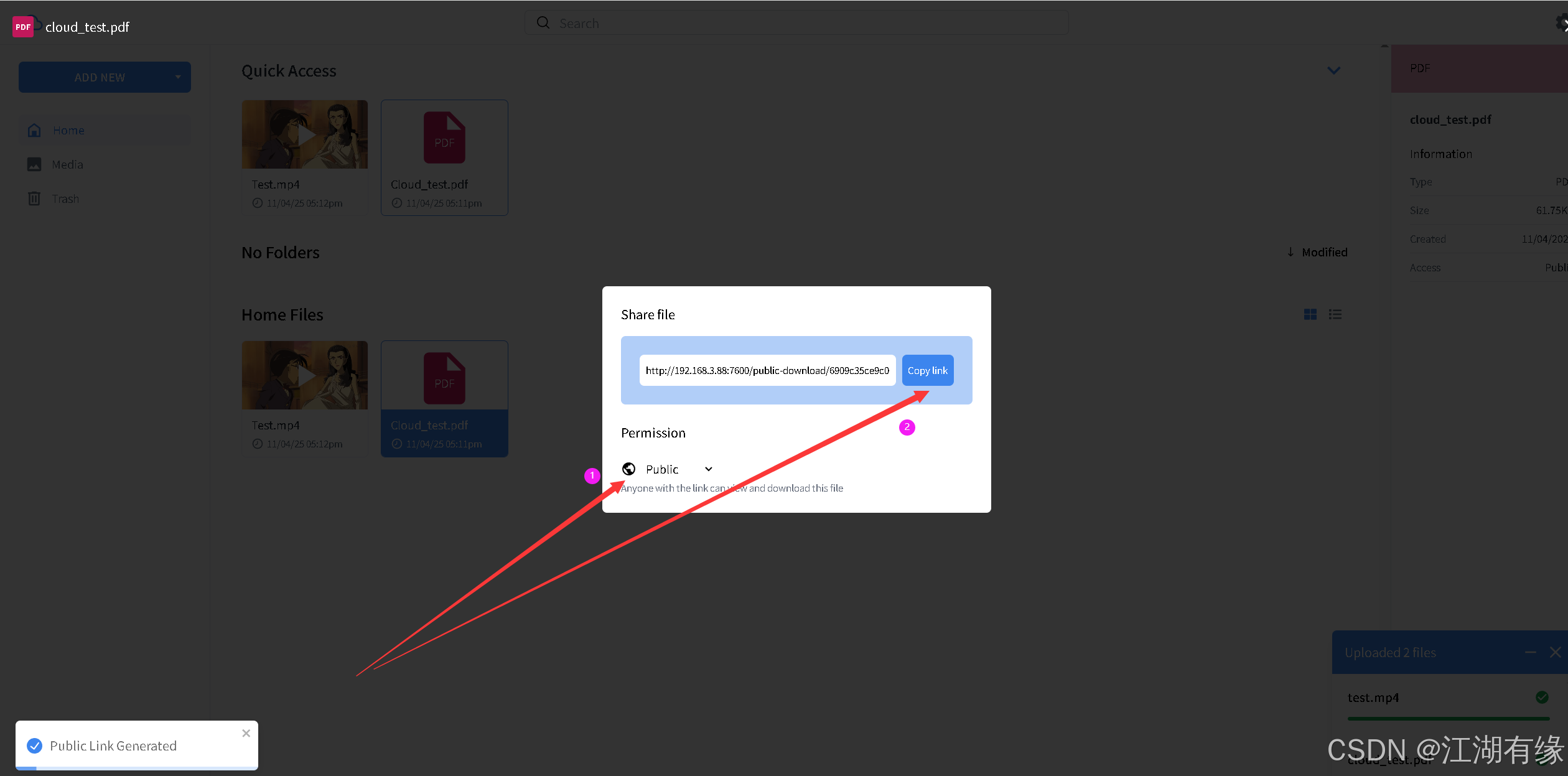Open the Media section
The height and width of the screenshot is (776, 1568).
click(67, 164)
